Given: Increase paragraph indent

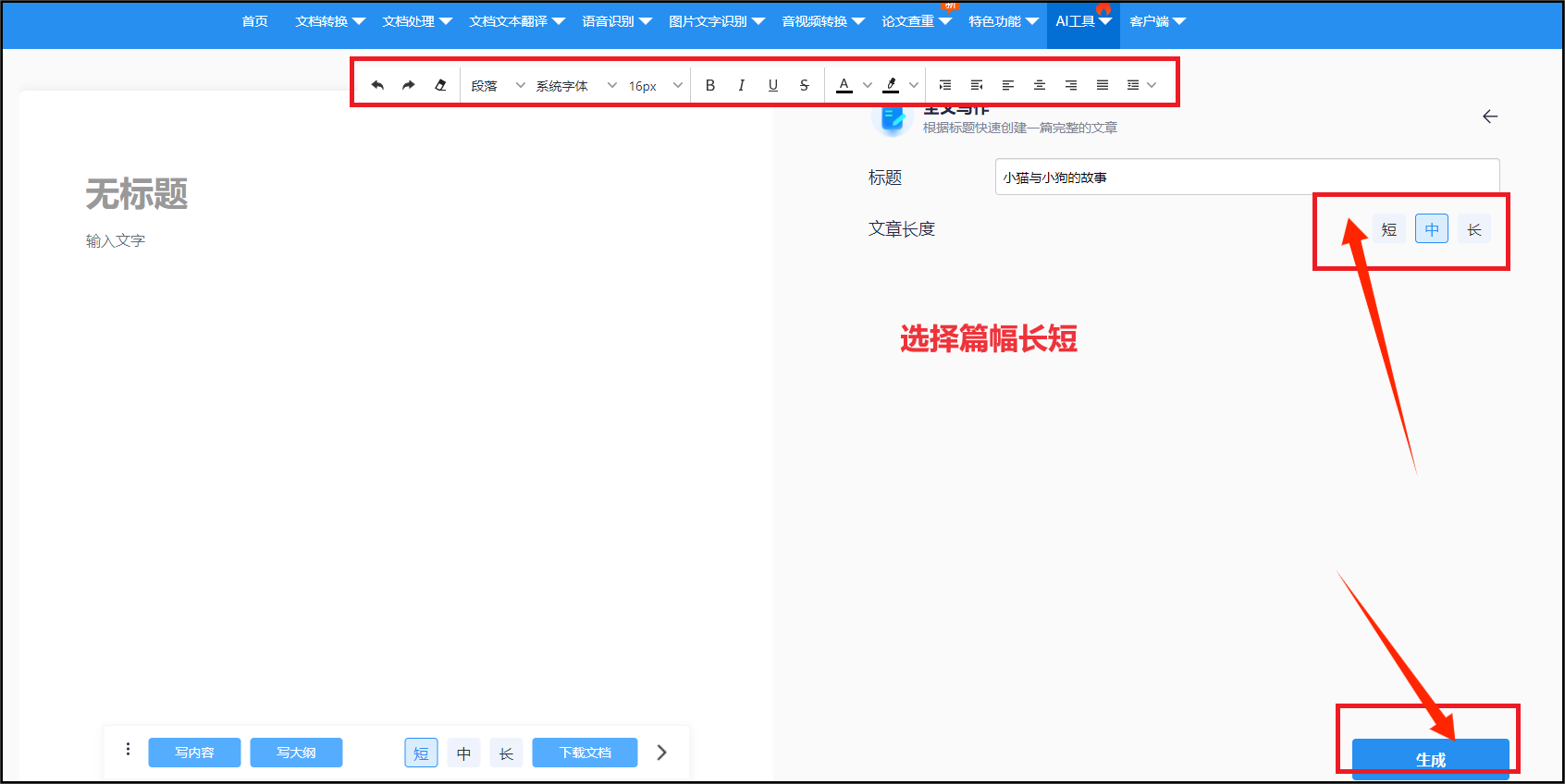Looking at the screenshot, I should click(x=944, y=85).
